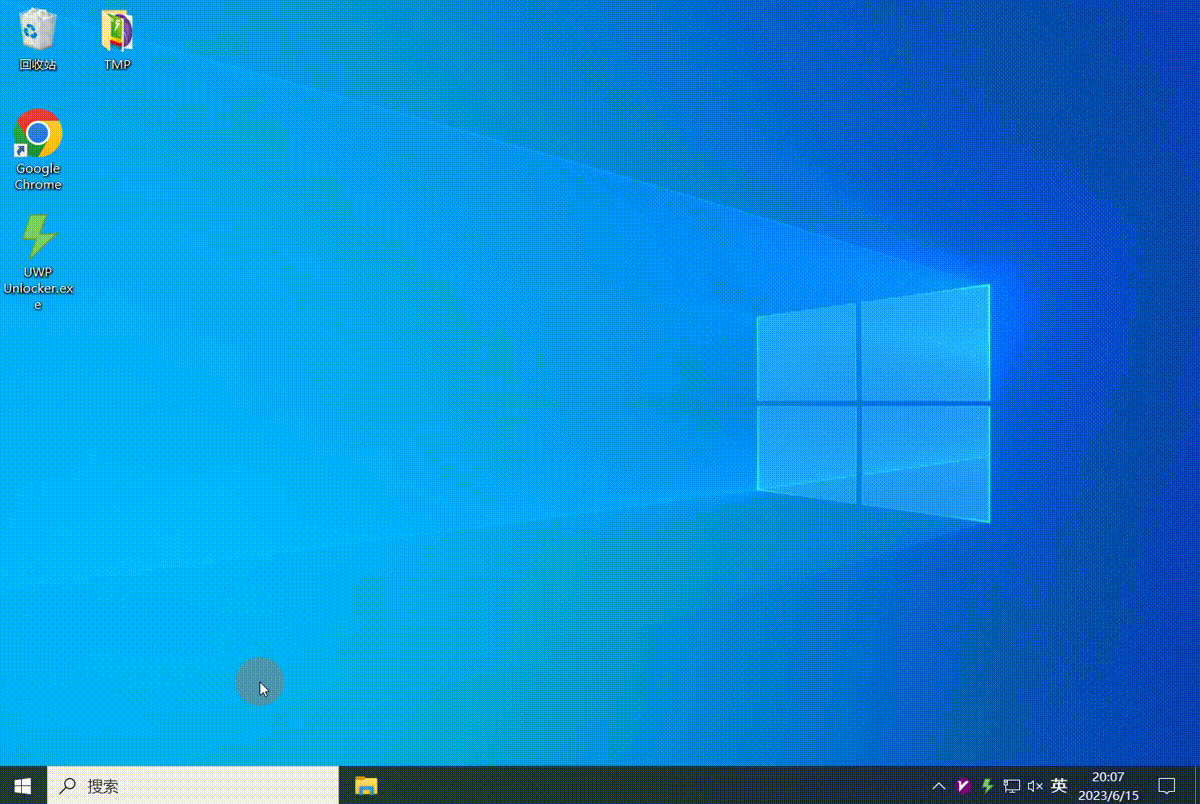Open File Explorer from the taskbar

point(367,786)
